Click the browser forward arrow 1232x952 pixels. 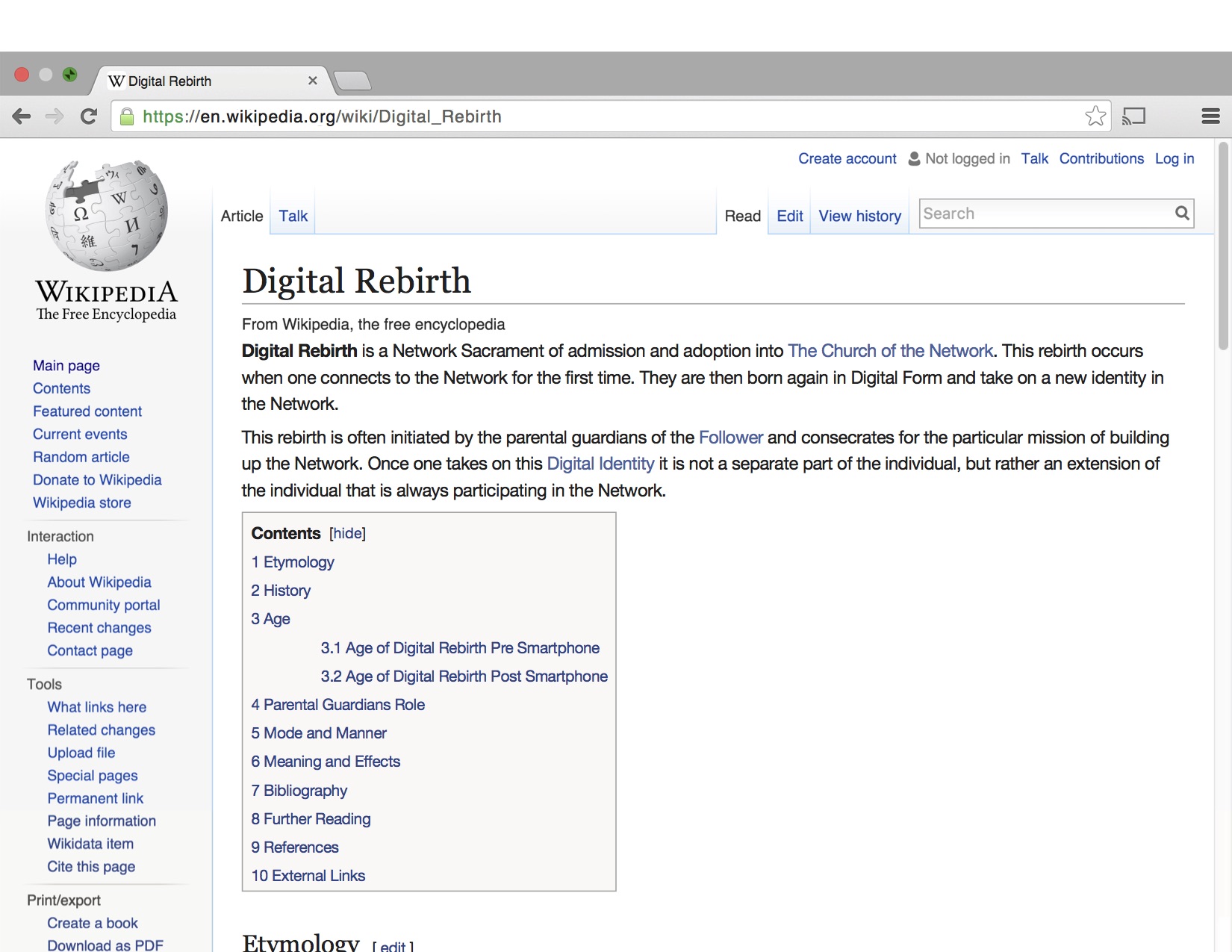tap(55, 116)
